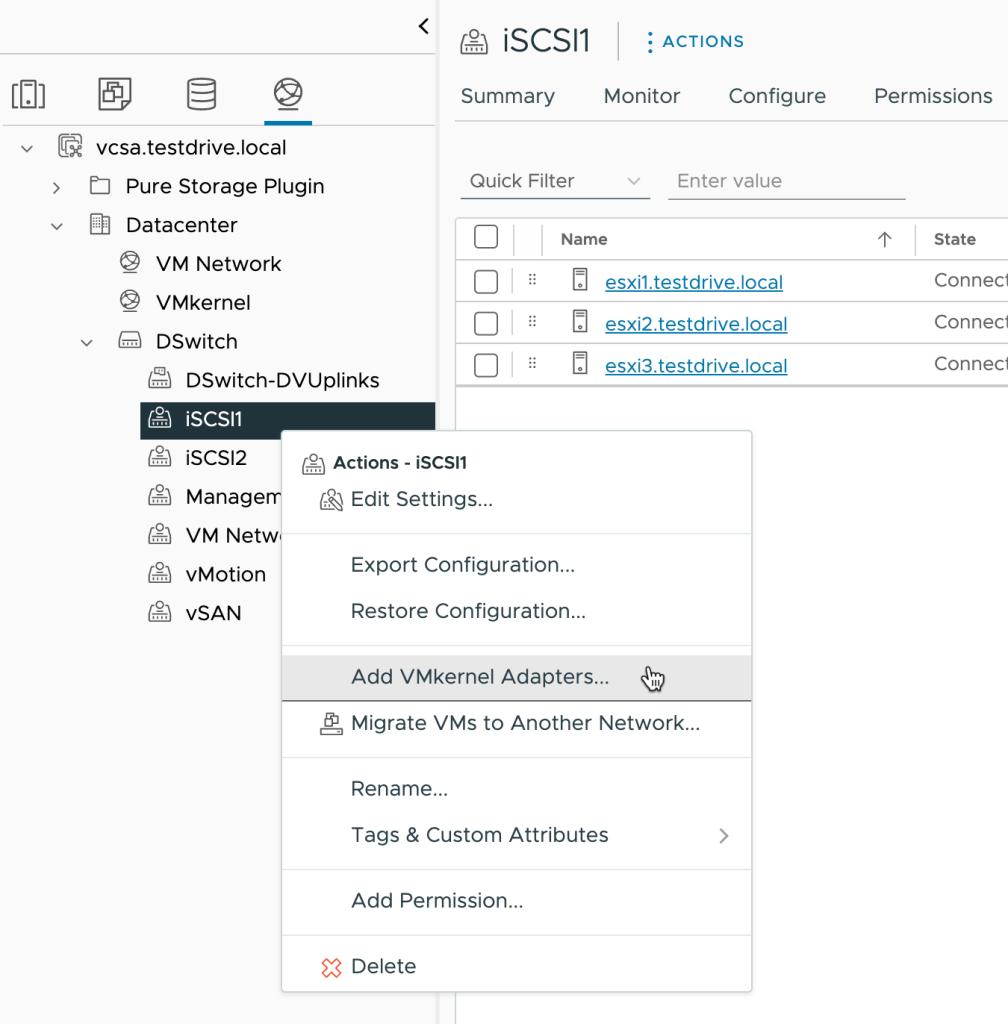Image resolution: width=1008 pixels, height=1024 pixels.
Task: Open the Quick Filter dropdown
Action: [x=555, y=181]
